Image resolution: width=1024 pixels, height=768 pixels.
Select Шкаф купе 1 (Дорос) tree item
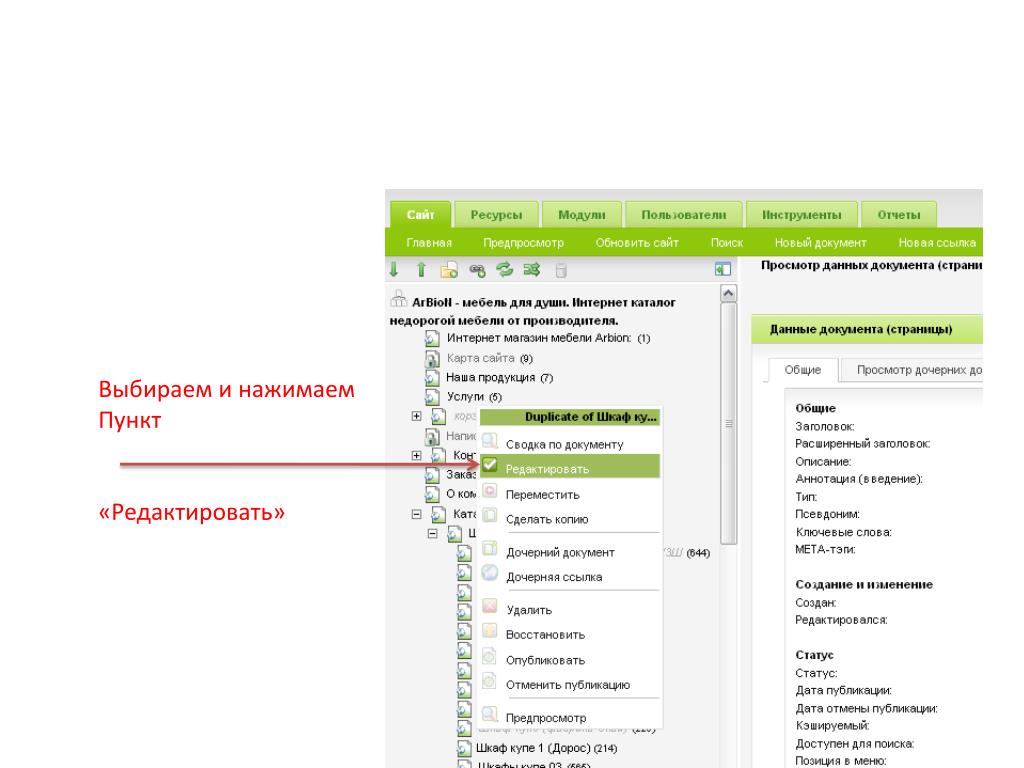pos(533,748)
